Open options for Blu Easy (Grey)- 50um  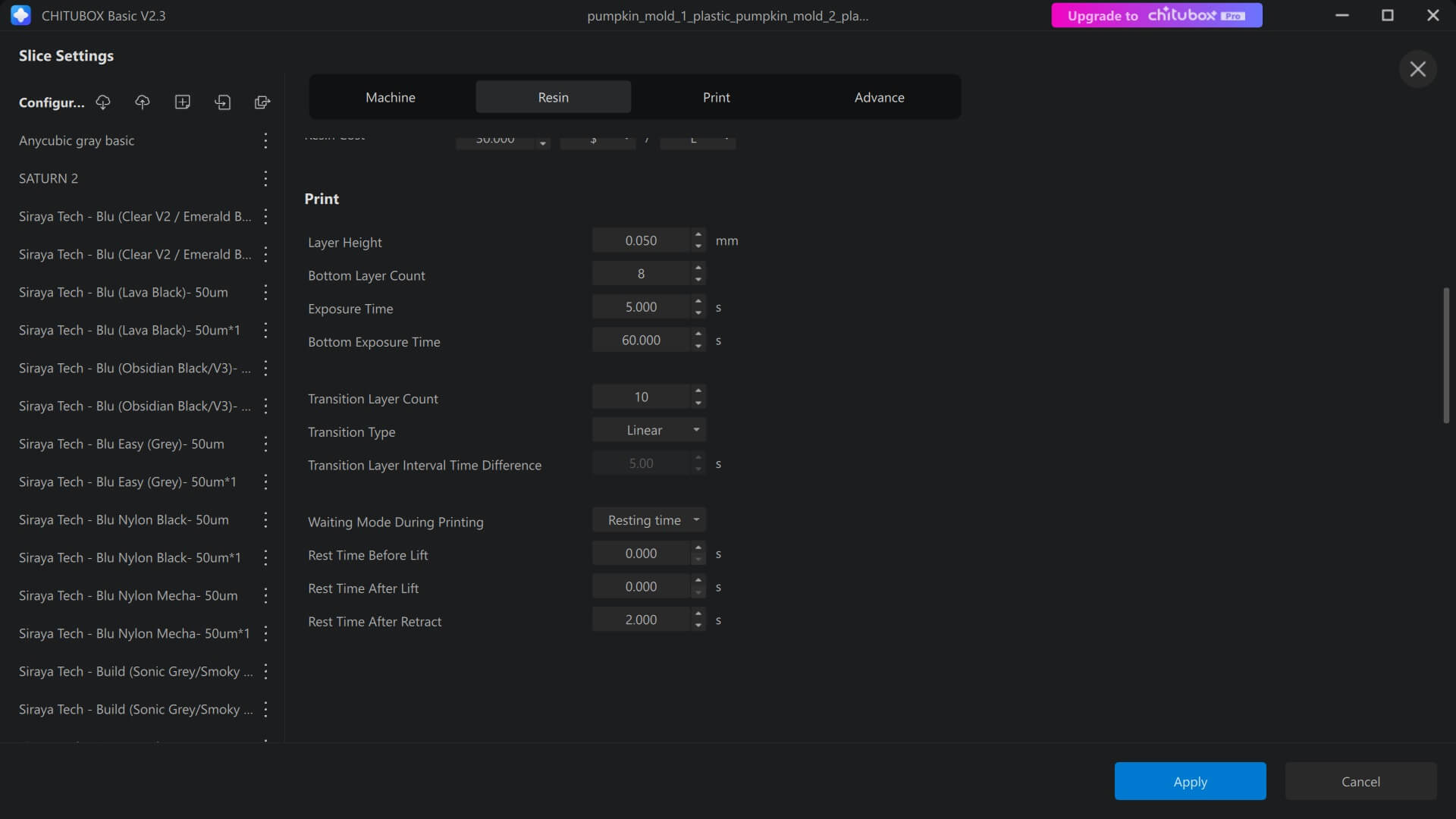click(x=265, y=444)
